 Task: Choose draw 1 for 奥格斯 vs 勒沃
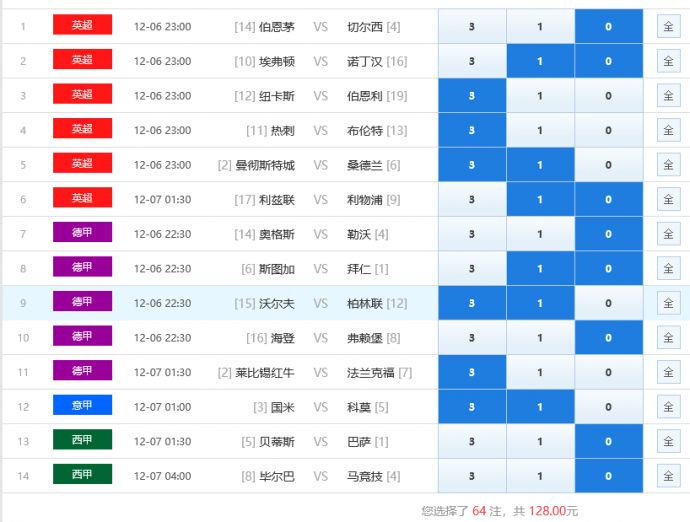[x=540, y=234]
